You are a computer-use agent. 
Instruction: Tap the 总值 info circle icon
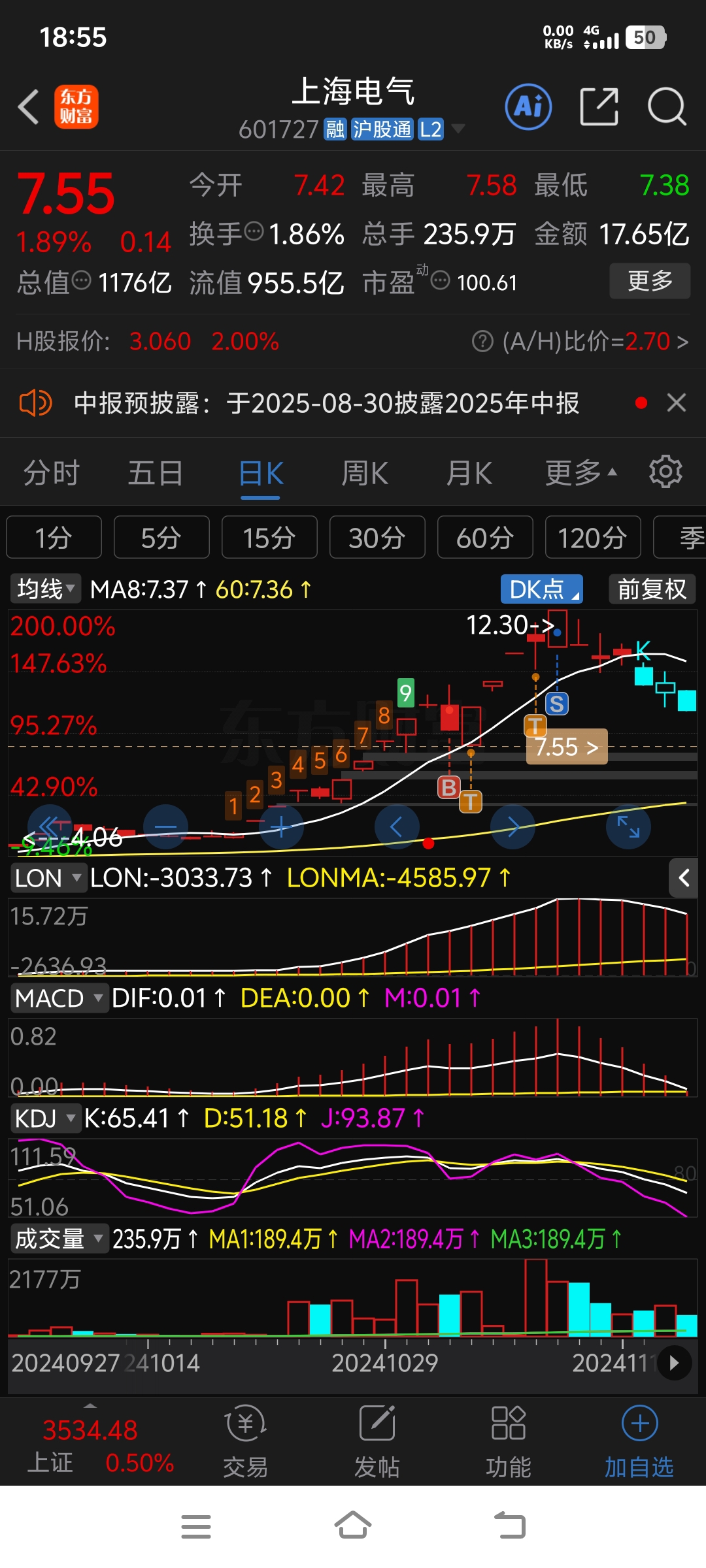[x=81, y=280]
